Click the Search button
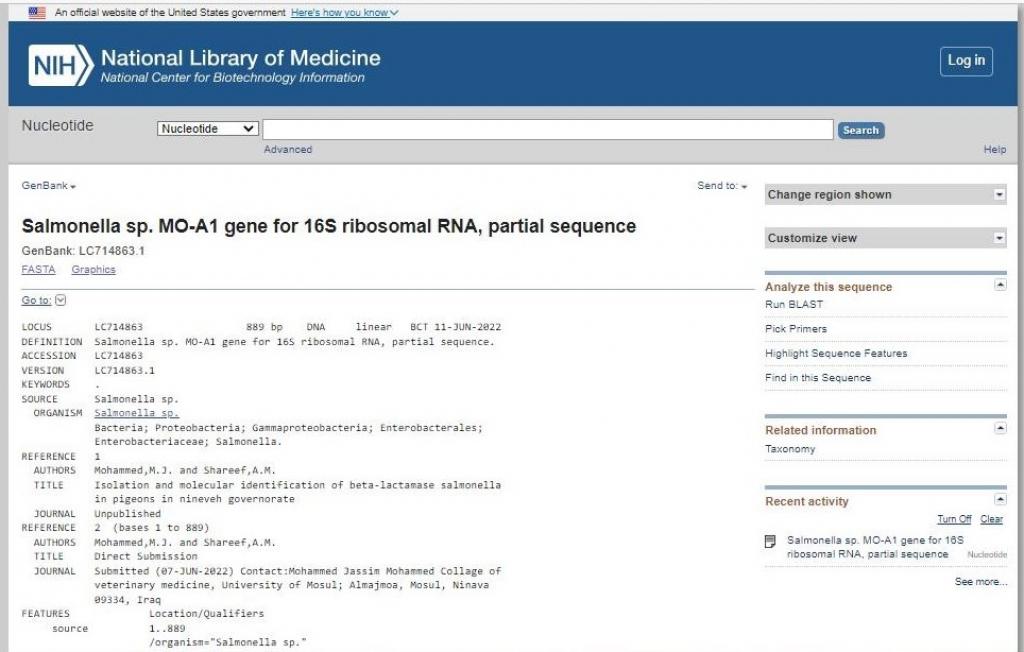The height and width of the screenshot is (652, 1024). pyautogui.click(x=860, y=130)
